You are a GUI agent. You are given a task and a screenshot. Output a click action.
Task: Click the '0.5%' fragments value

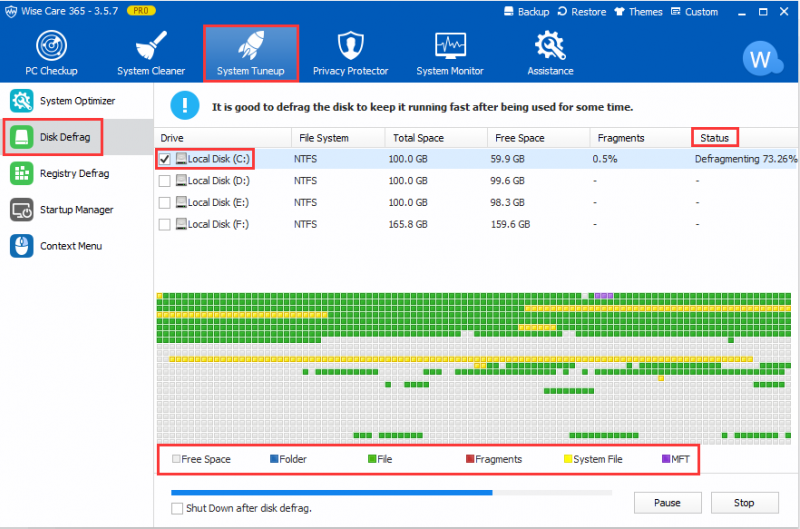[605, 159]
